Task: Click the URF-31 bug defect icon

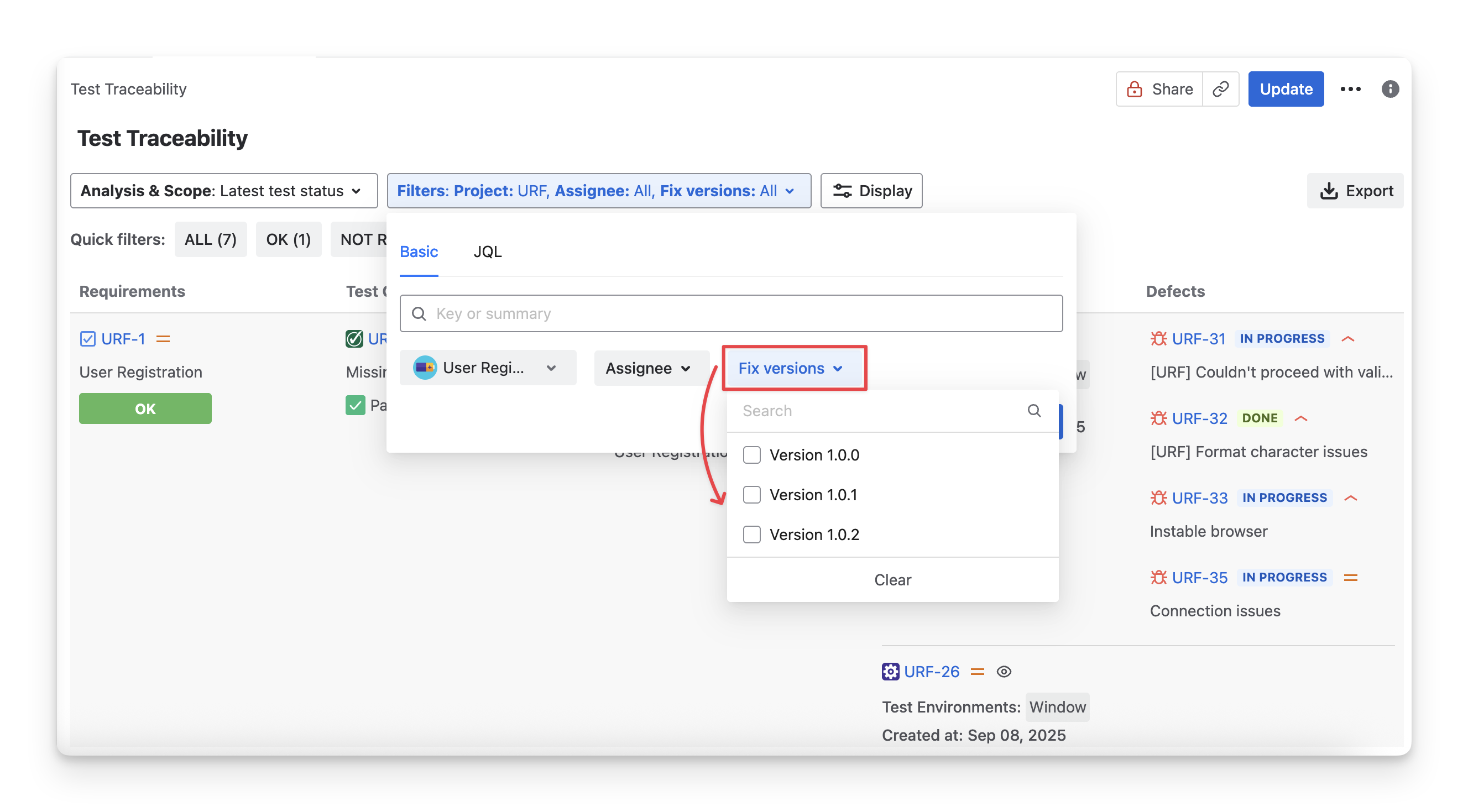Action: [1158, 338]
